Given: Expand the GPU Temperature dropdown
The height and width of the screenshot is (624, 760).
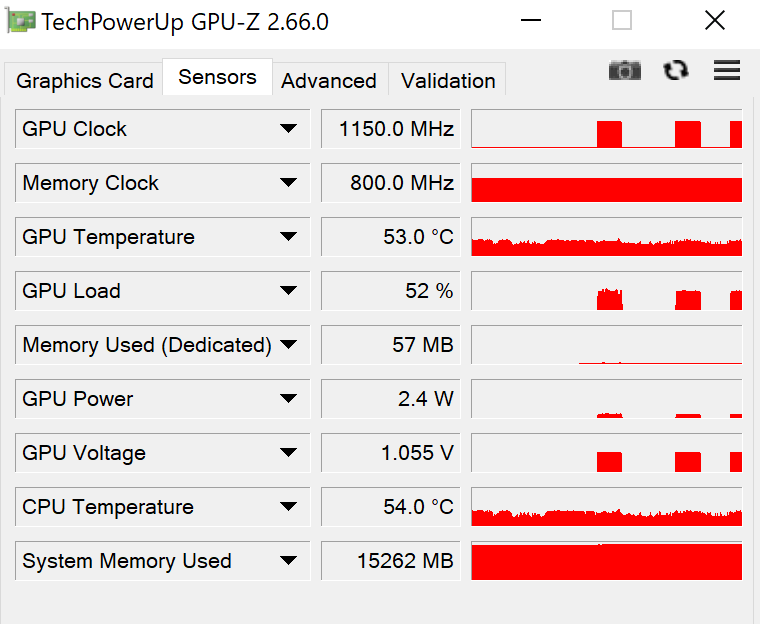Looking at the screenshot, I should tap(288, 237).
